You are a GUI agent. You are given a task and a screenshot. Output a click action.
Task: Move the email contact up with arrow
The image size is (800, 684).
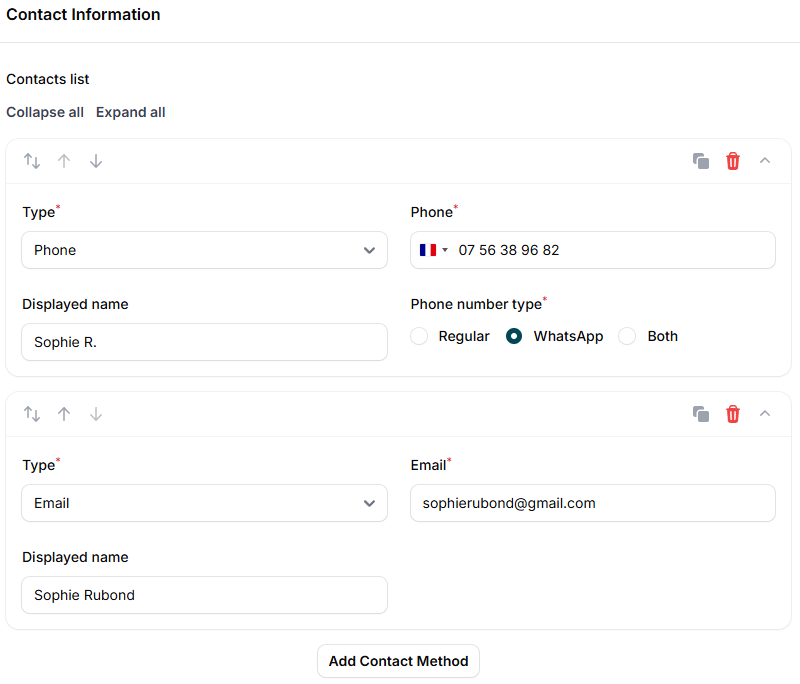(64, 414)
